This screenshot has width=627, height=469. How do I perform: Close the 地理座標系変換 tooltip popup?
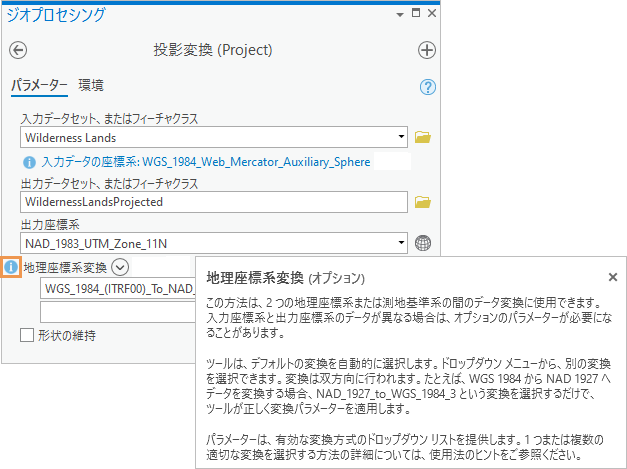(612, 277)
